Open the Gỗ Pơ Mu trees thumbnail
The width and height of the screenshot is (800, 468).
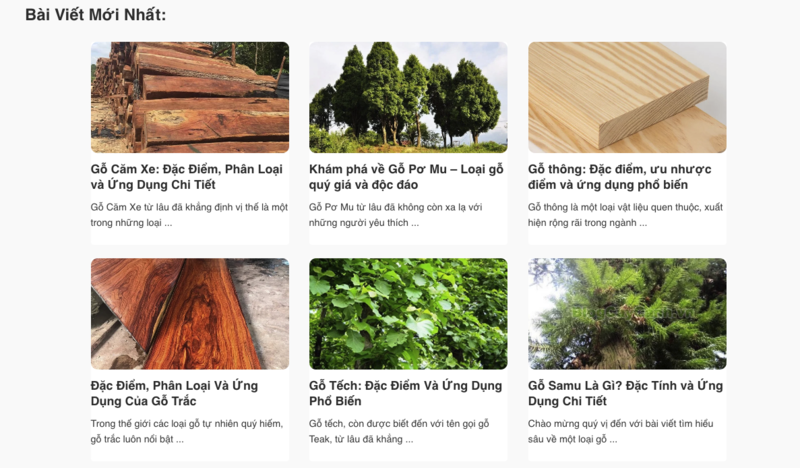[408, 97]
